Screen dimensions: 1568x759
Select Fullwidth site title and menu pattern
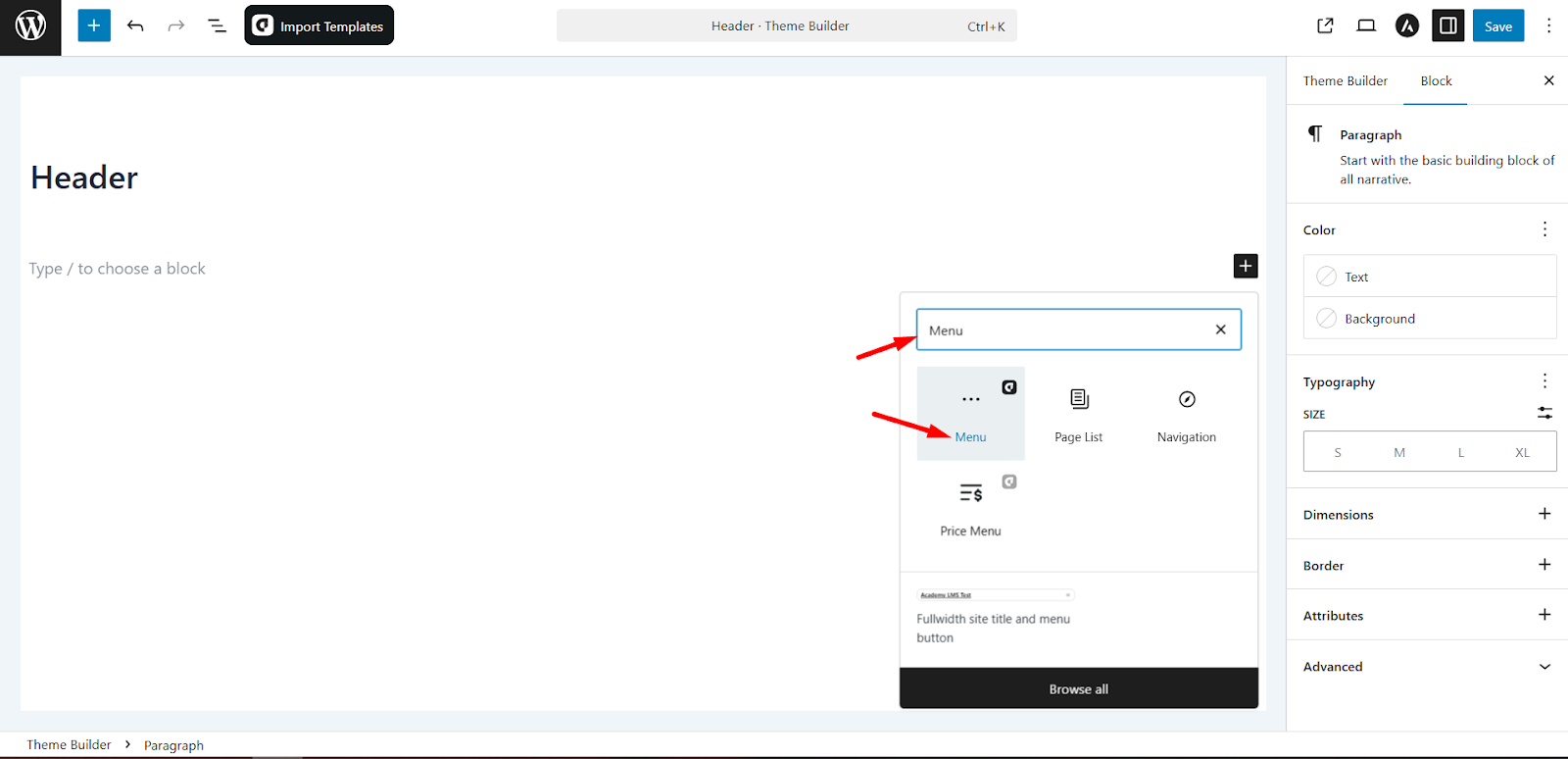996,617
